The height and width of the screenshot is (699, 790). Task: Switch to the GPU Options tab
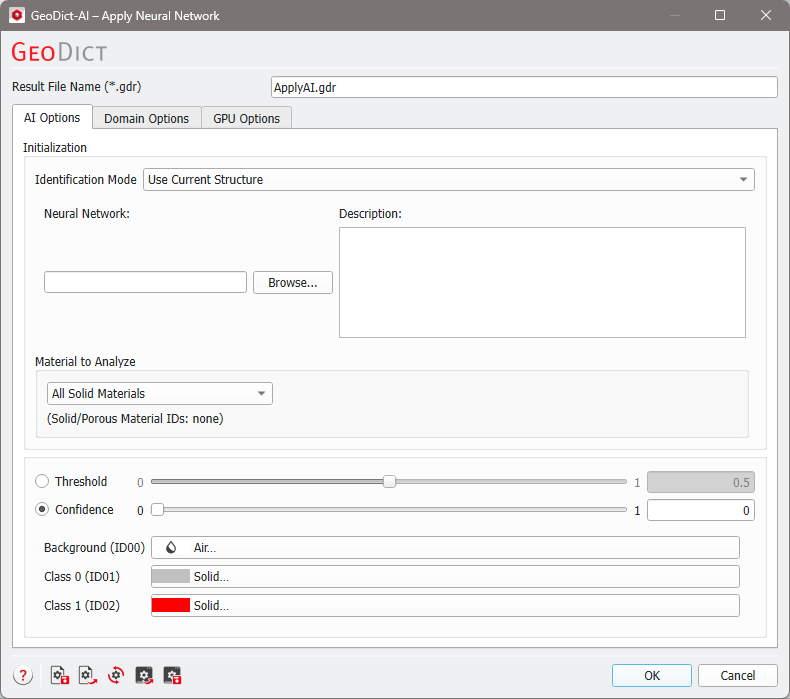246,118
